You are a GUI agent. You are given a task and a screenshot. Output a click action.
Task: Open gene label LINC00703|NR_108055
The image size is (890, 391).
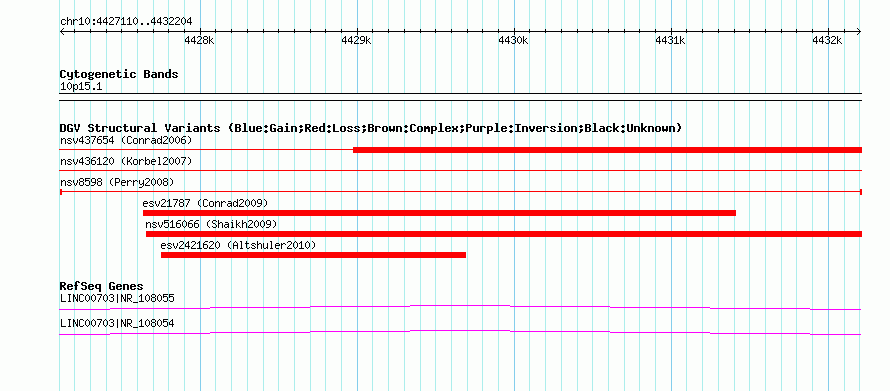[x=117, y=298]
